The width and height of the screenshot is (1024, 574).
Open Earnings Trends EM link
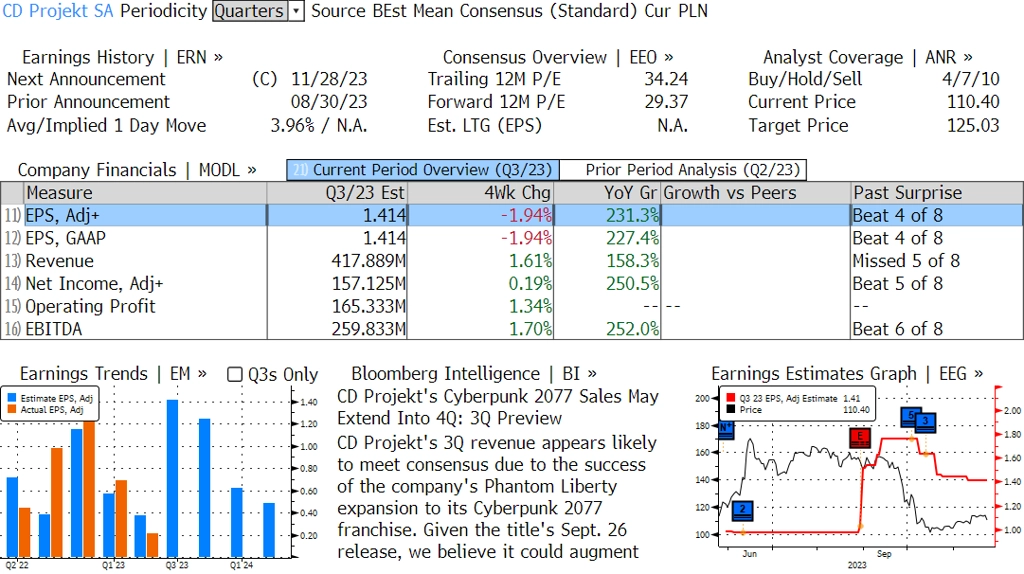pos(113,374)
